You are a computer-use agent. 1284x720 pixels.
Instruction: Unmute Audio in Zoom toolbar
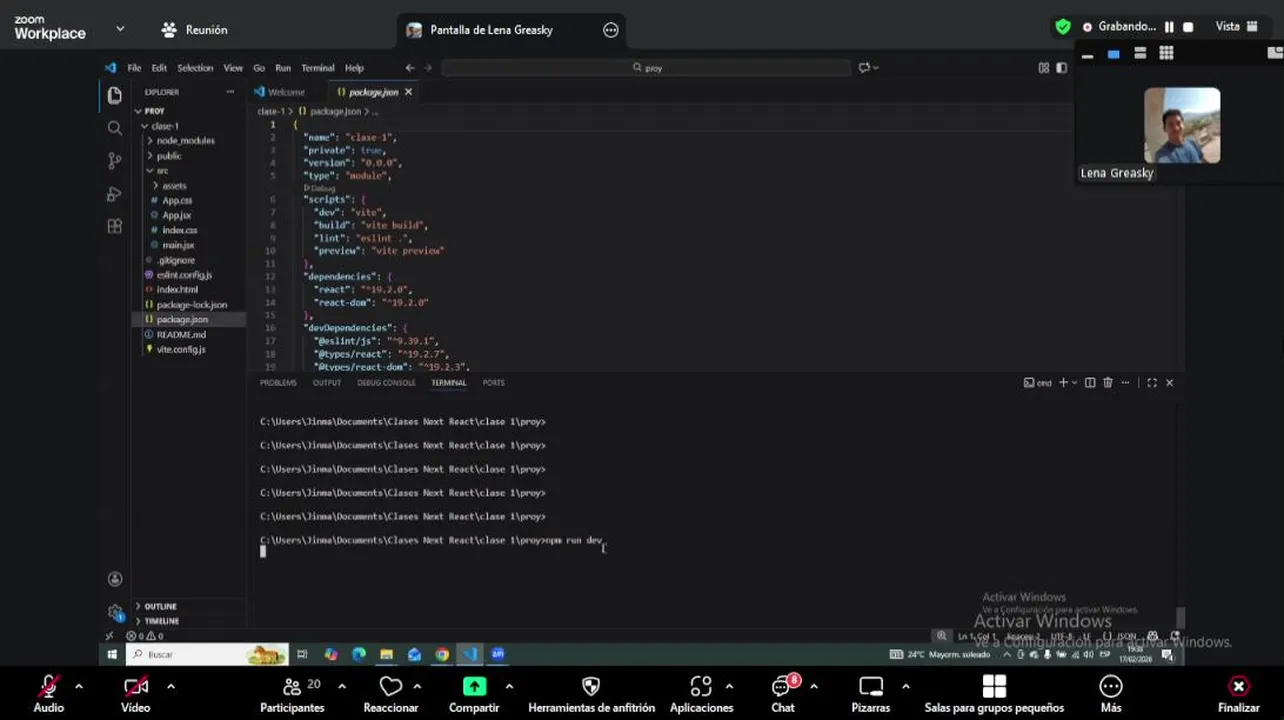pyautogui.click(x=48, y=694)
